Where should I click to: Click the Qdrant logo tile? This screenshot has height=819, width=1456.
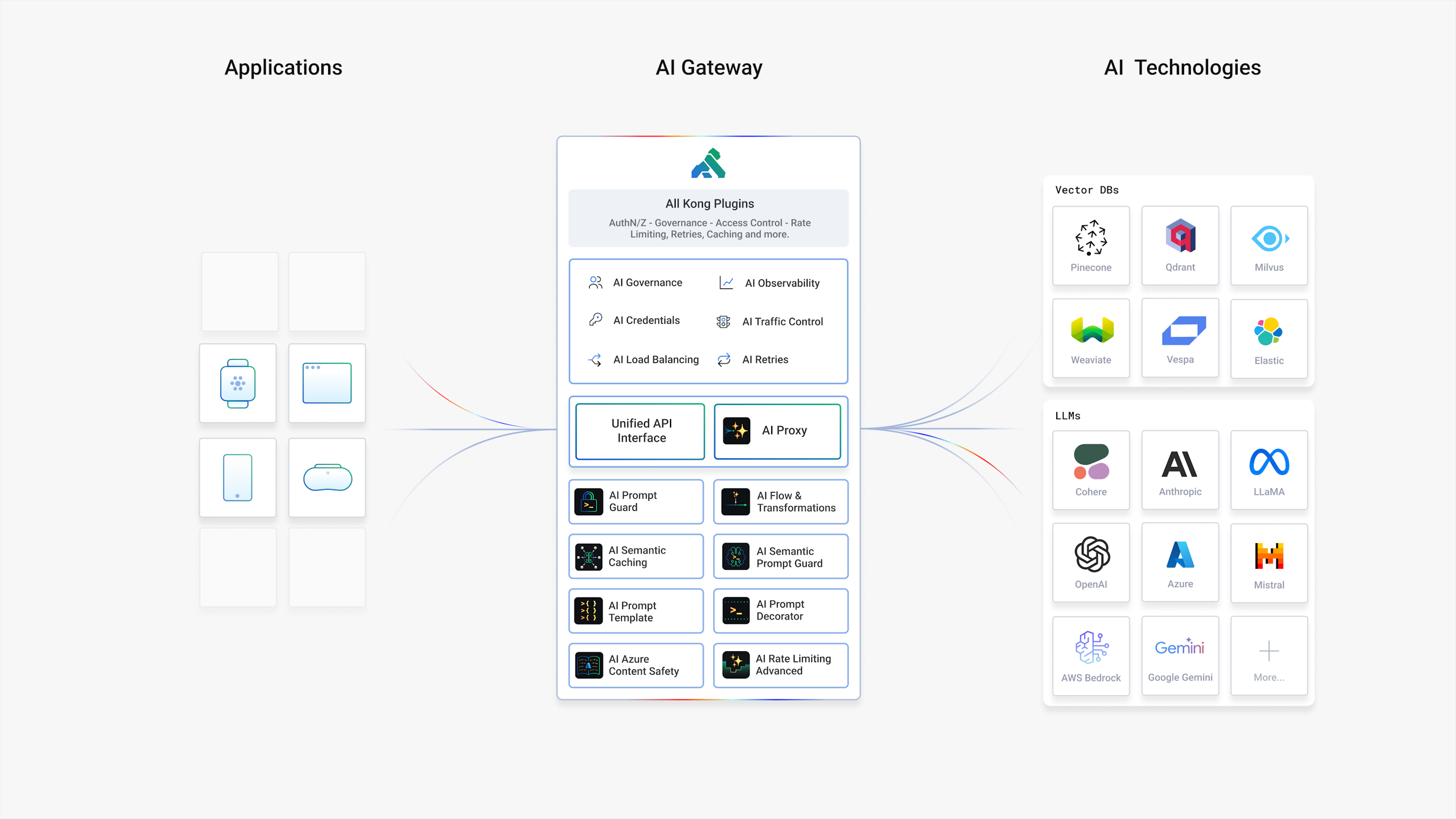coord(1180,246)
